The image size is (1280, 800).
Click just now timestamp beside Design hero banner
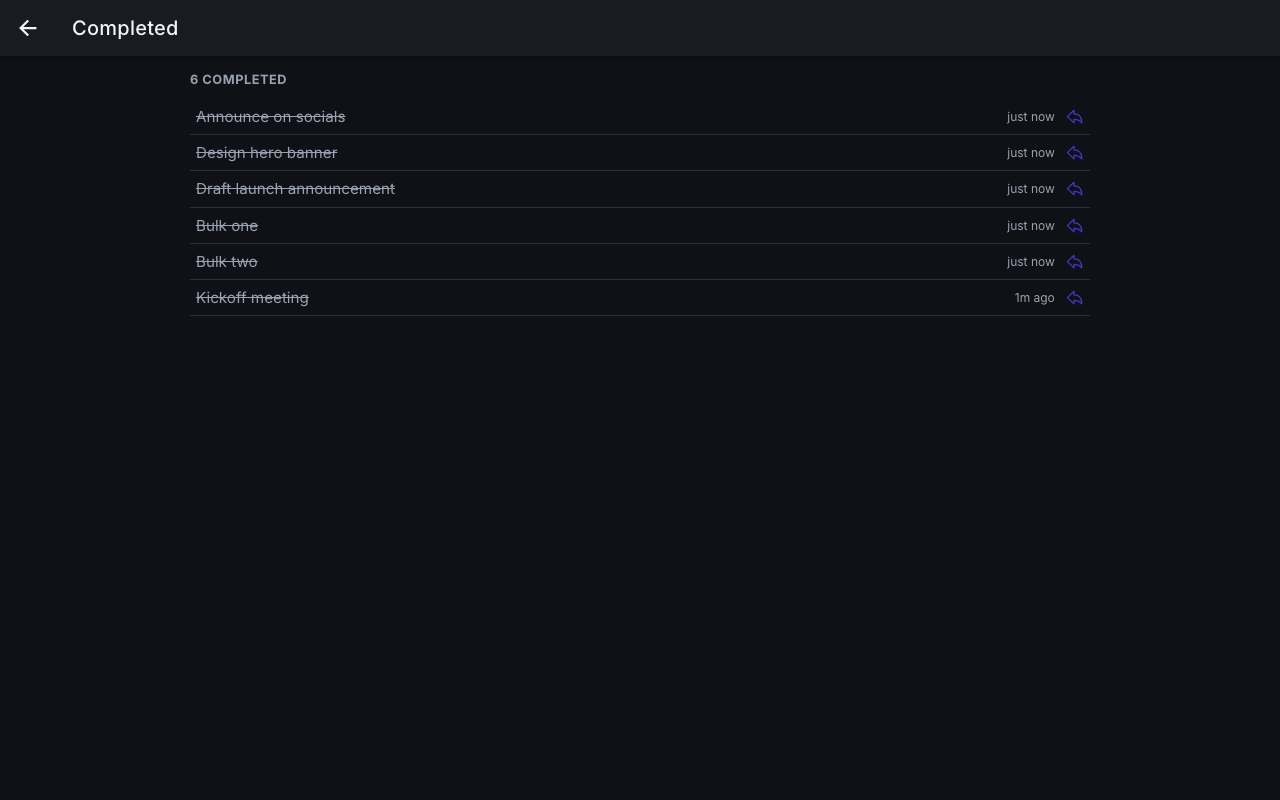[1030, 153]
